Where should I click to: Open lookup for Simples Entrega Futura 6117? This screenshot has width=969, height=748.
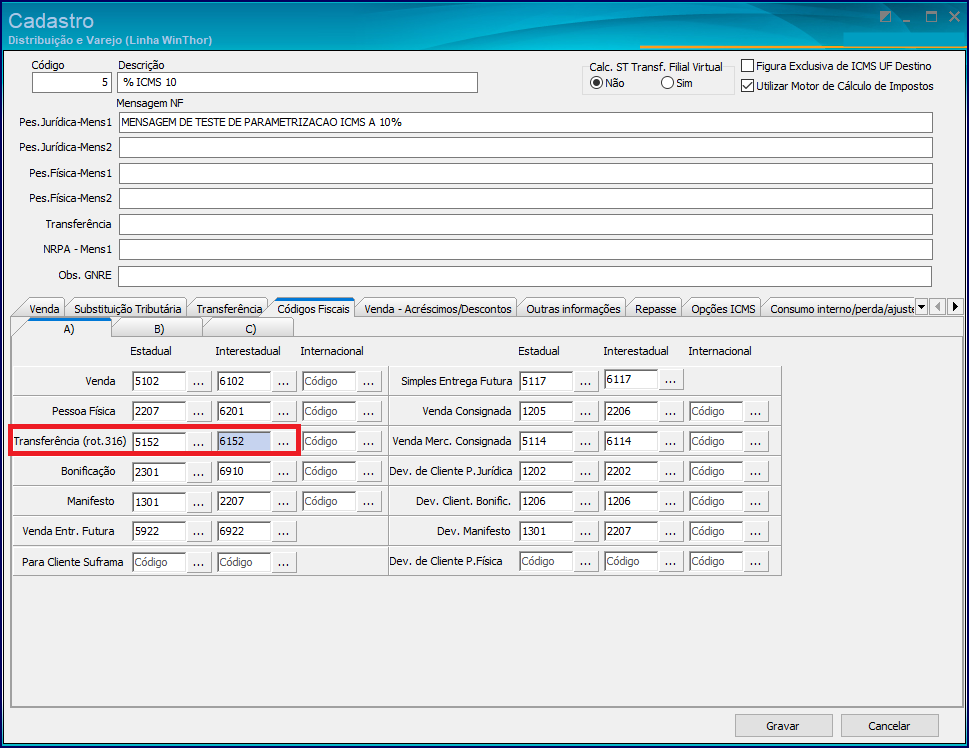coord(671,380)
